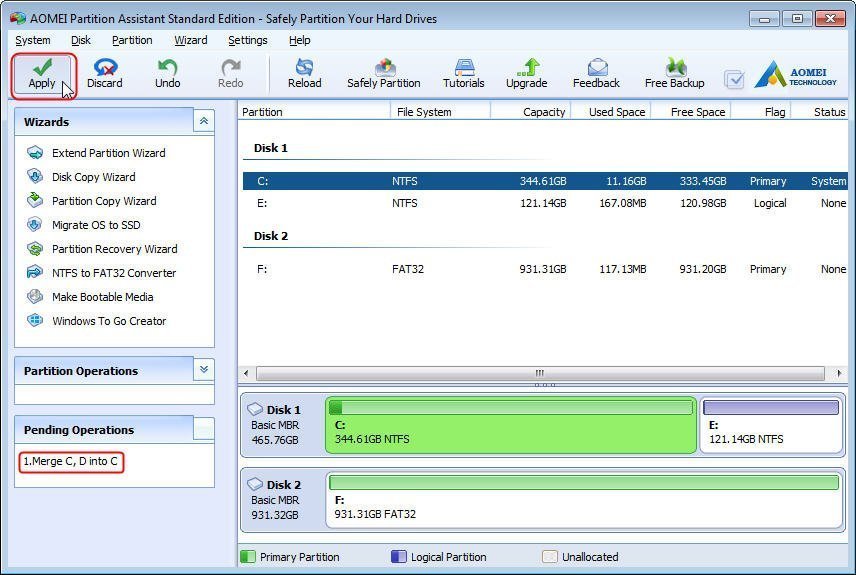Open the Help menu
Screen dimensions: 856x575
click(300, 40)
